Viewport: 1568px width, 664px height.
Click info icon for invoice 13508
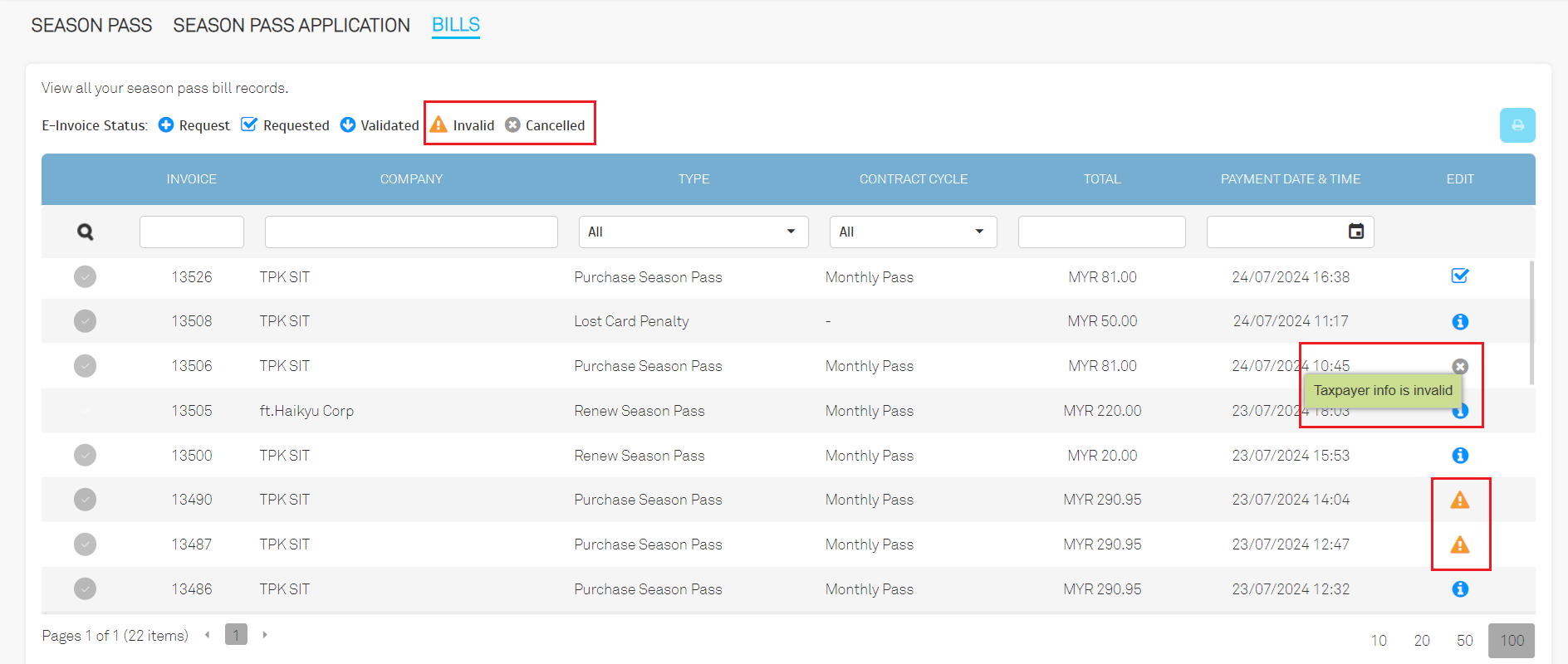click(1459, 321)
